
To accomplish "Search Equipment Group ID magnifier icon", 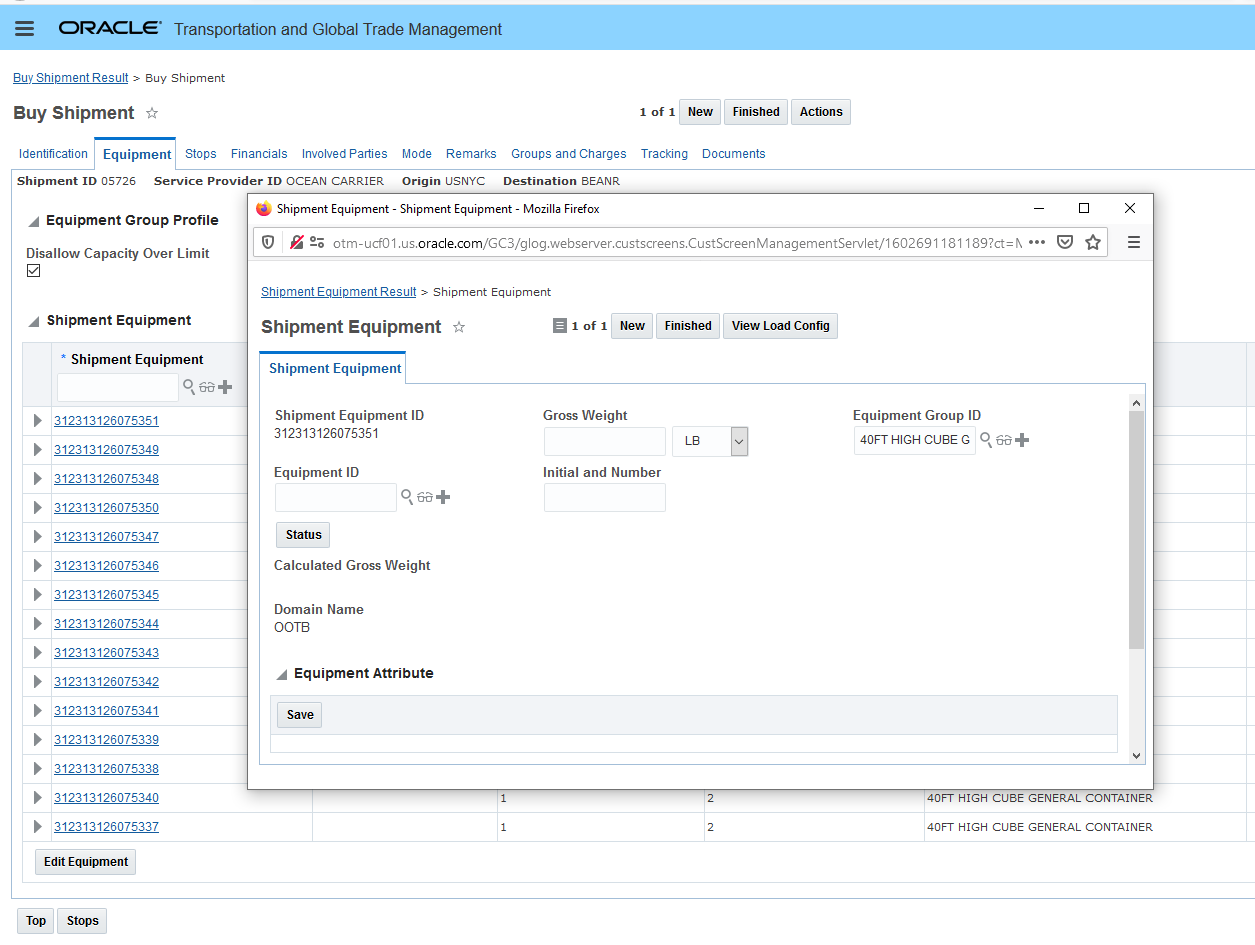I will (x=986, y=439).
